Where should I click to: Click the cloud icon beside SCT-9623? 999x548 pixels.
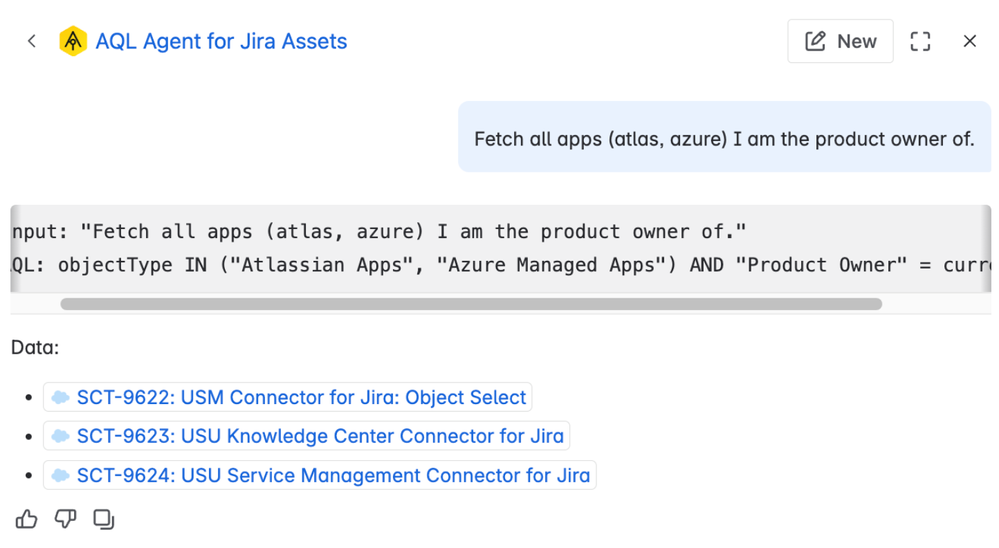coord(61,436)
